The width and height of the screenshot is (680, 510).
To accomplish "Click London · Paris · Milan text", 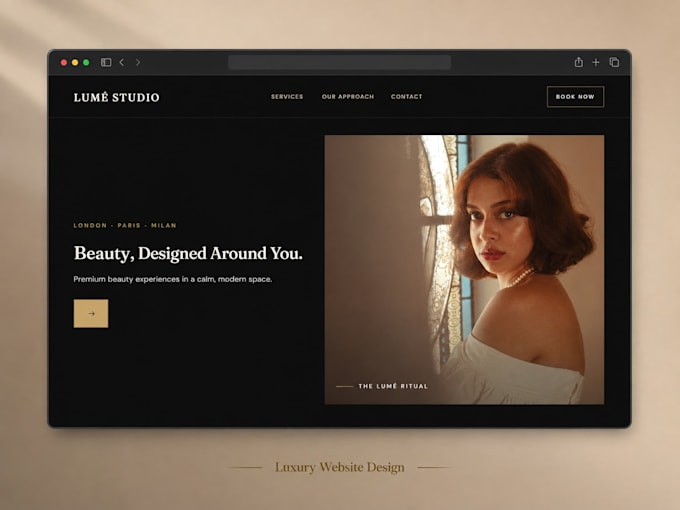I will coord(125,226).
